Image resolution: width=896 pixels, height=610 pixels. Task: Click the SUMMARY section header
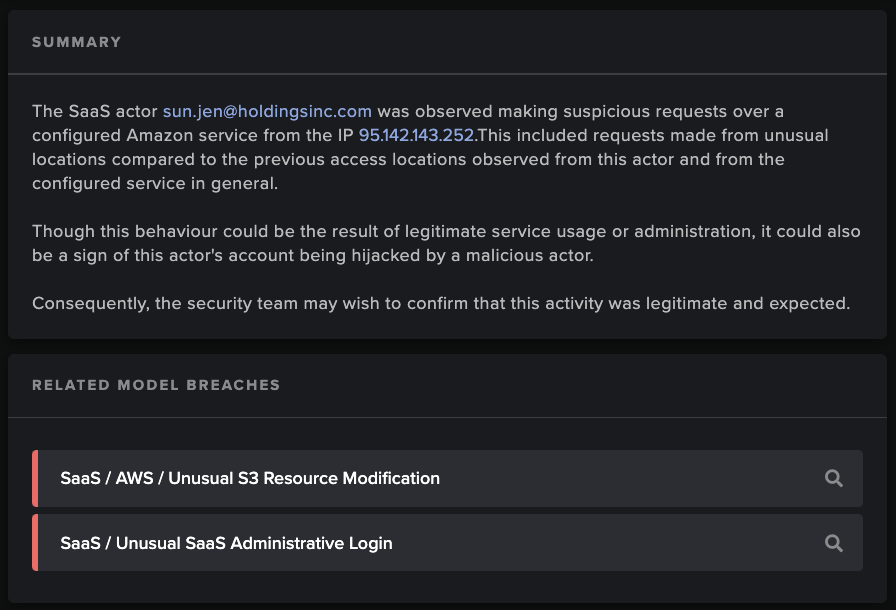click(x=77, y=42)
